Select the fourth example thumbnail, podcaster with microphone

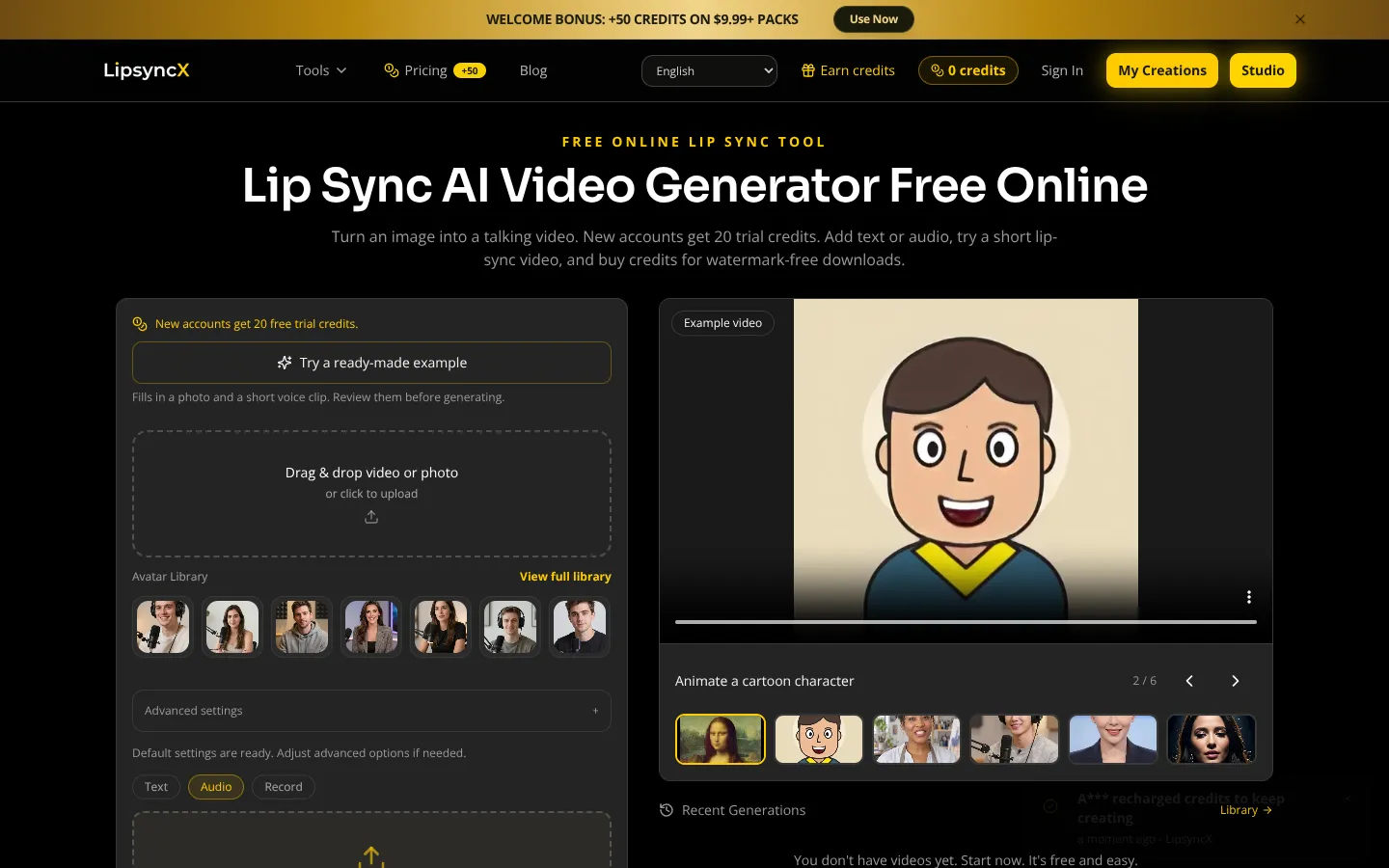pyautogui.click(x=1015, y=739)
